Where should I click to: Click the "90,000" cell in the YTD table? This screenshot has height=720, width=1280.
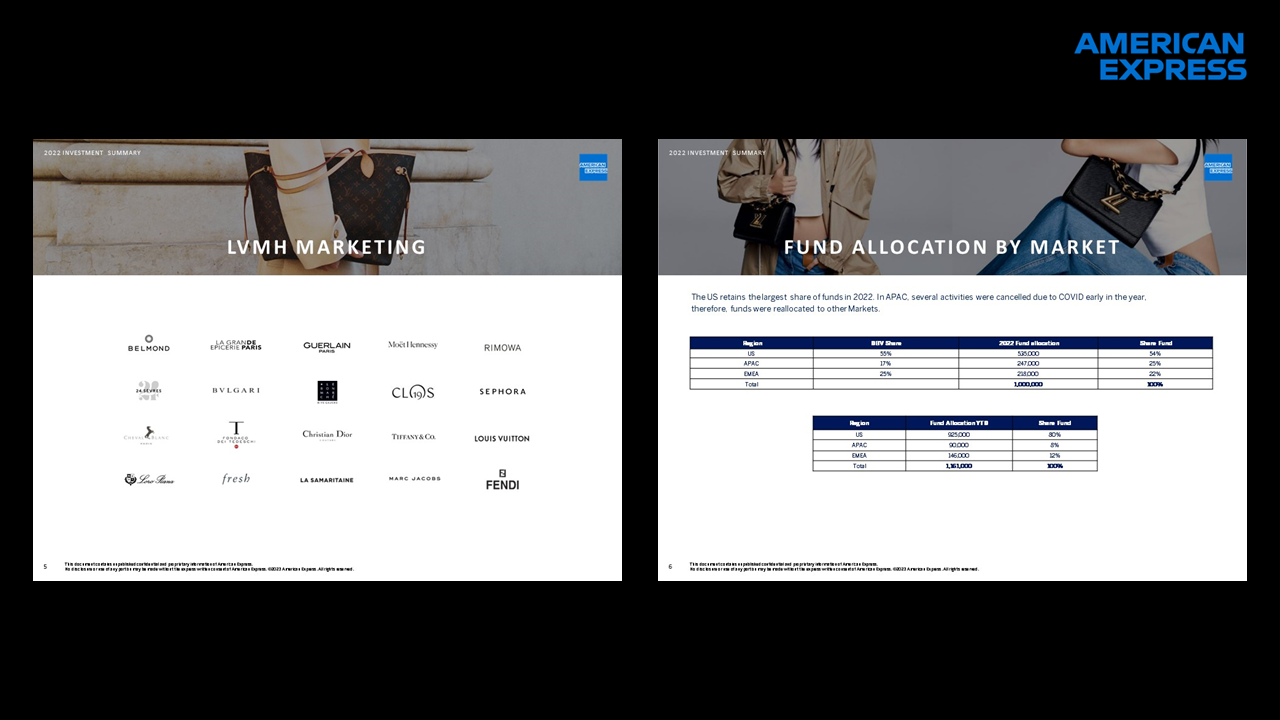[x=959, y=445]
